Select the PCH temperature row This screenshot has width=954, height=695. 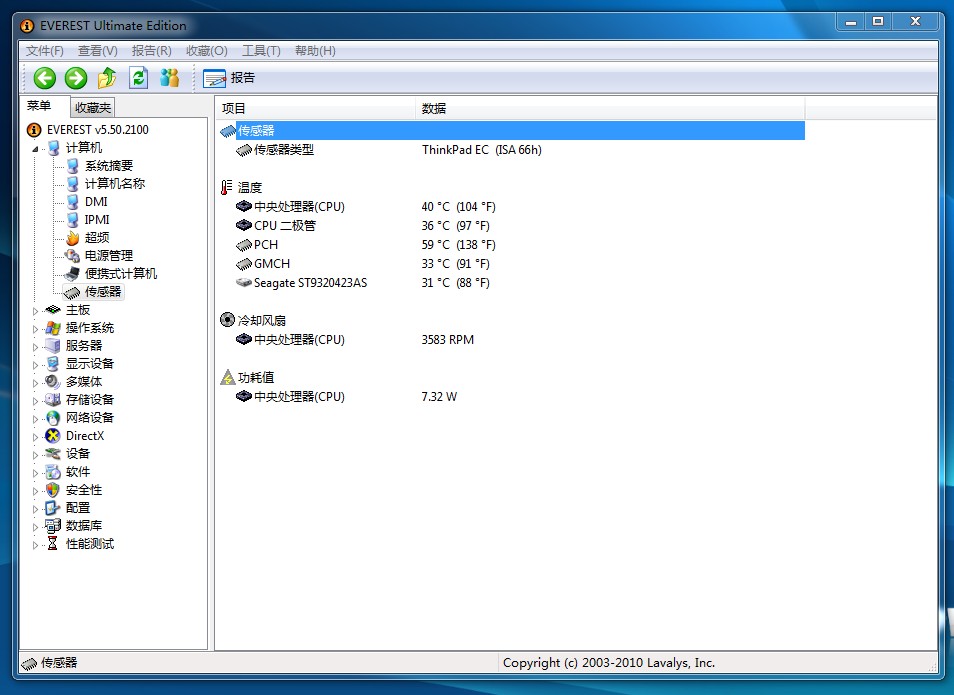(x=512, y=245)
